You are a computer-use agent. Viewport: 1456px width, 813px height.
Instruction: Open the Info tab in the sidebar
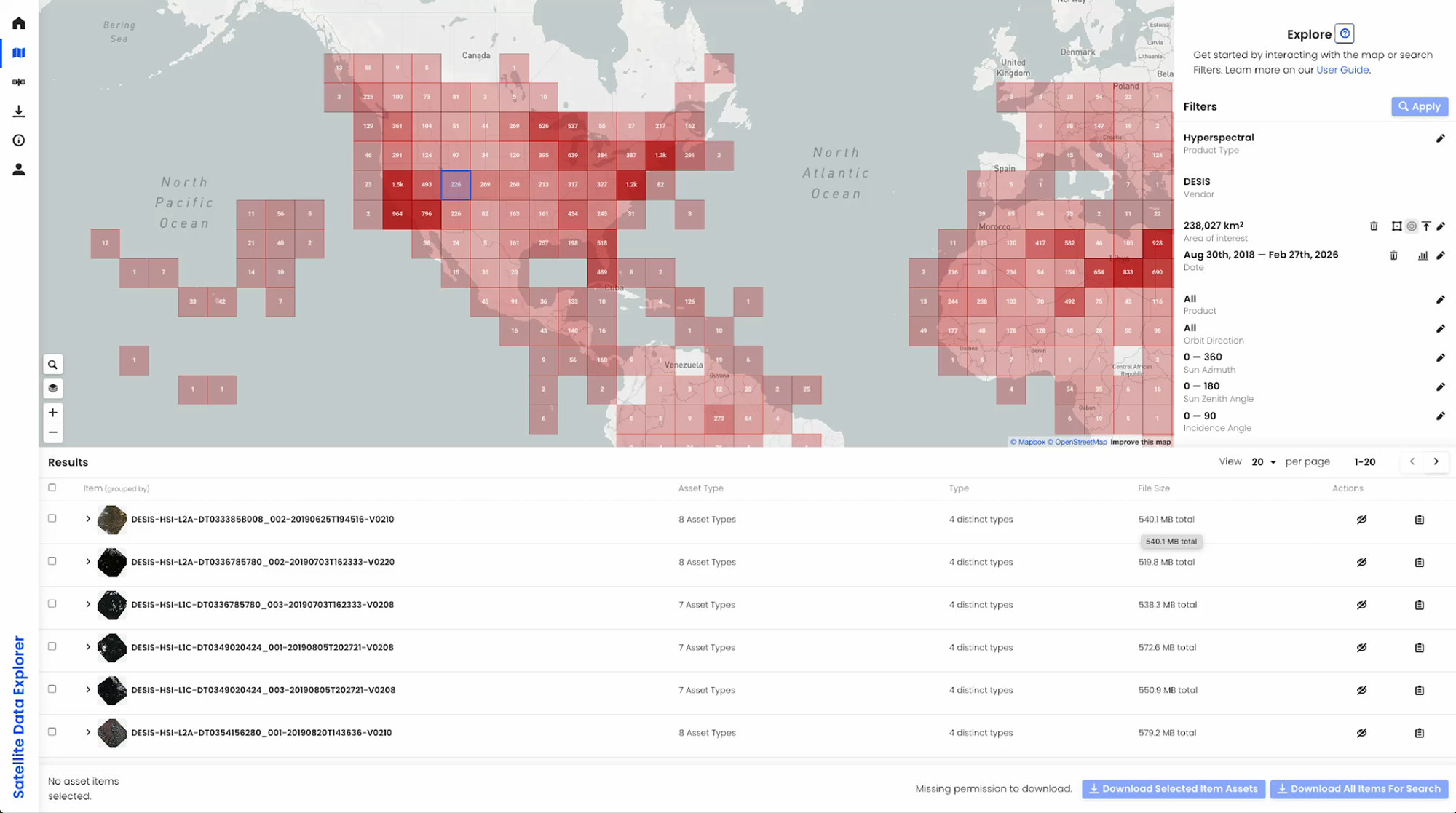tap(19, 140)
